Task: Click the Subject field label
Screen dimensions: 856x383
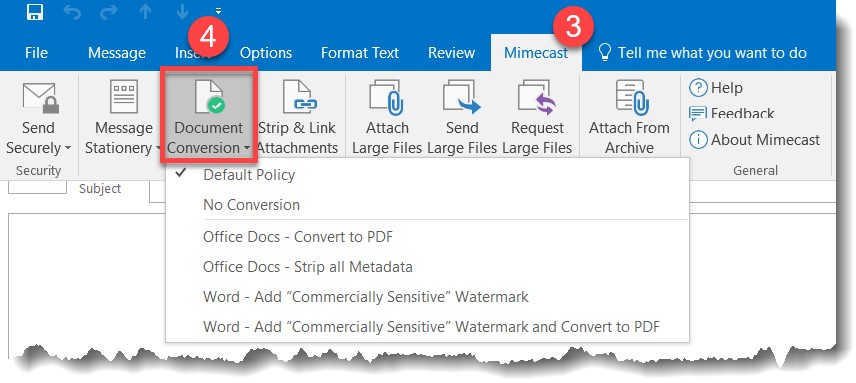Action: [x=100, y=189]
